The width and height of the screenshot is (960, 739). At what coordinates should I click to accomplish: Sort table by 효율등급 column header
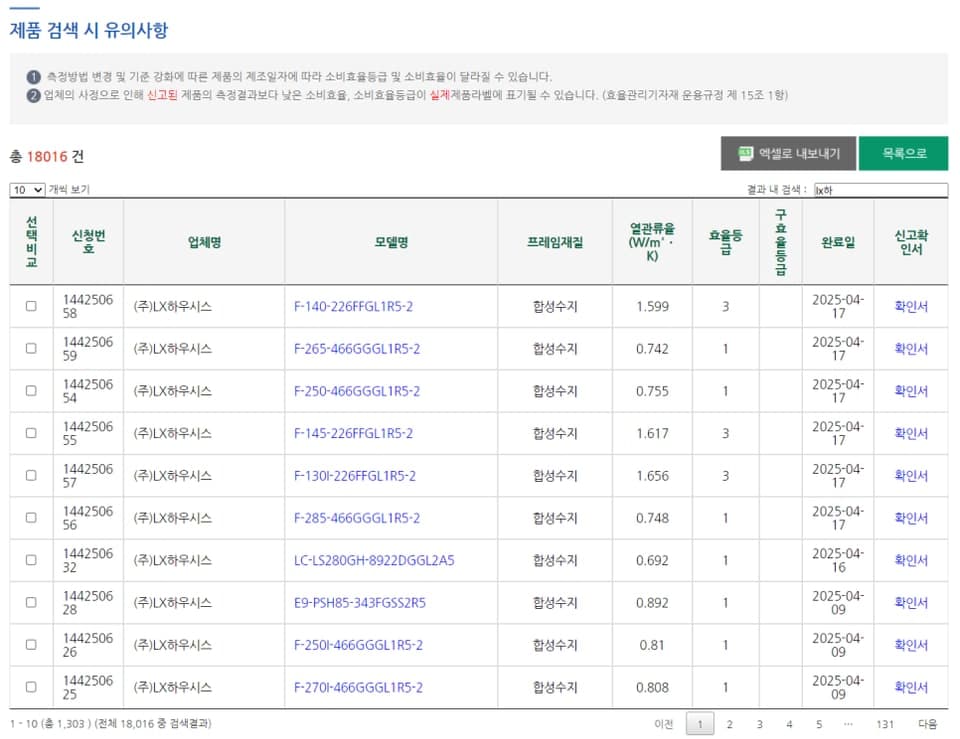point(726,242)
